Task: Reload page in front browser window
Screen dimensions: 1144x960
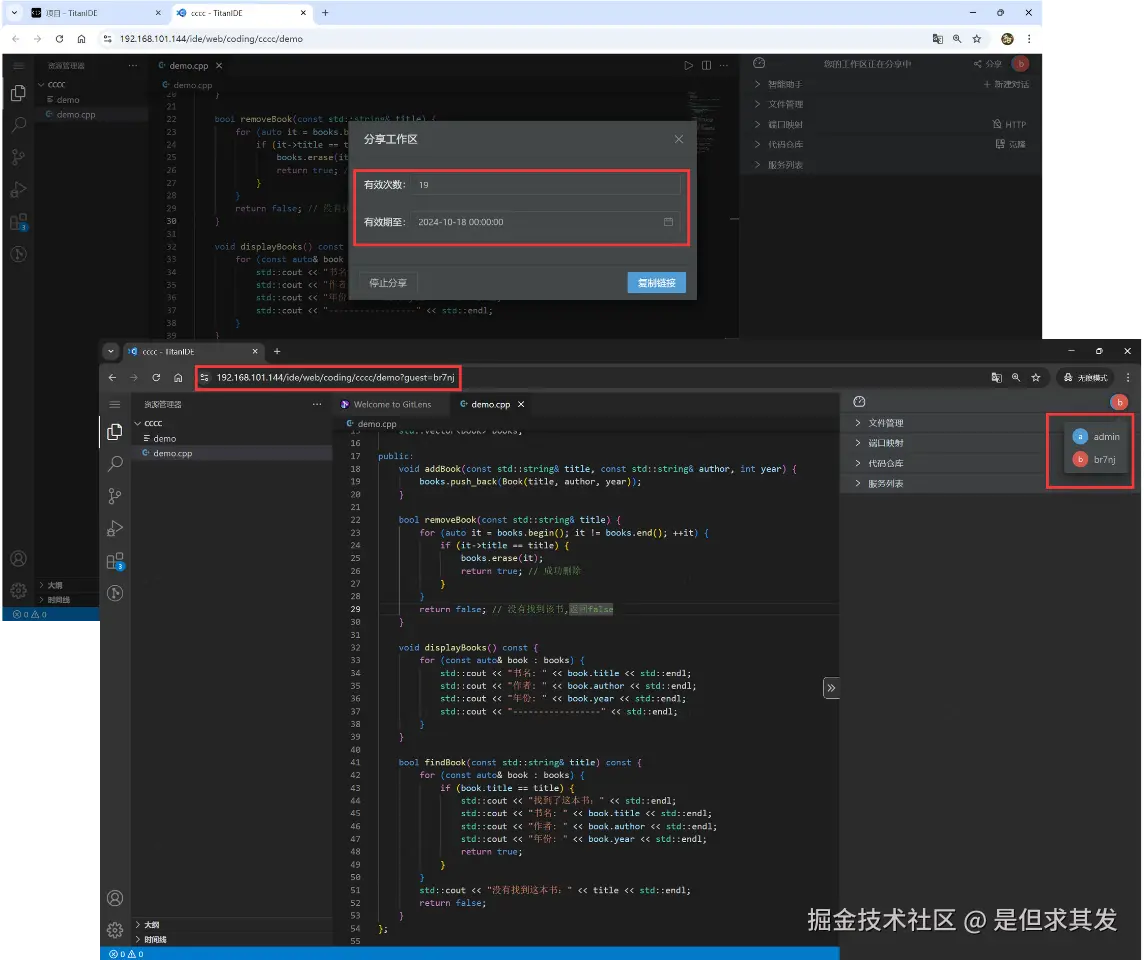Action: click(156, 377)
